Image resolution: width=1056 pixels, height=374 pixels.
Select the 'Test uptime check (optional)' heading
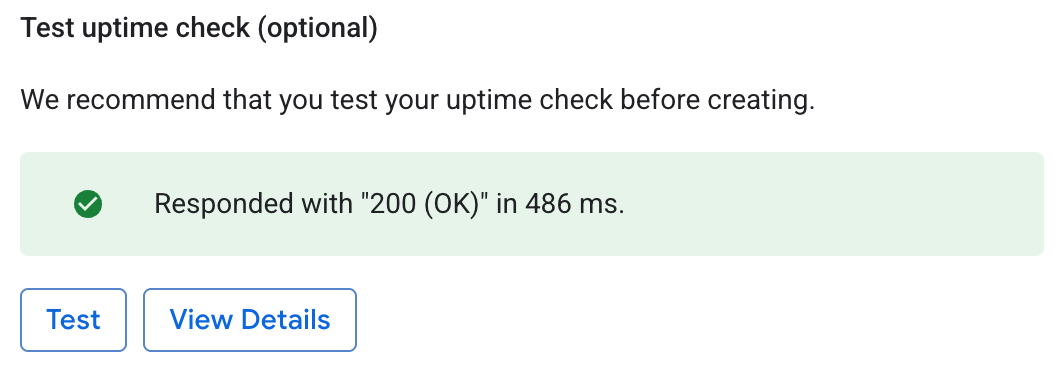click(199, 28)
